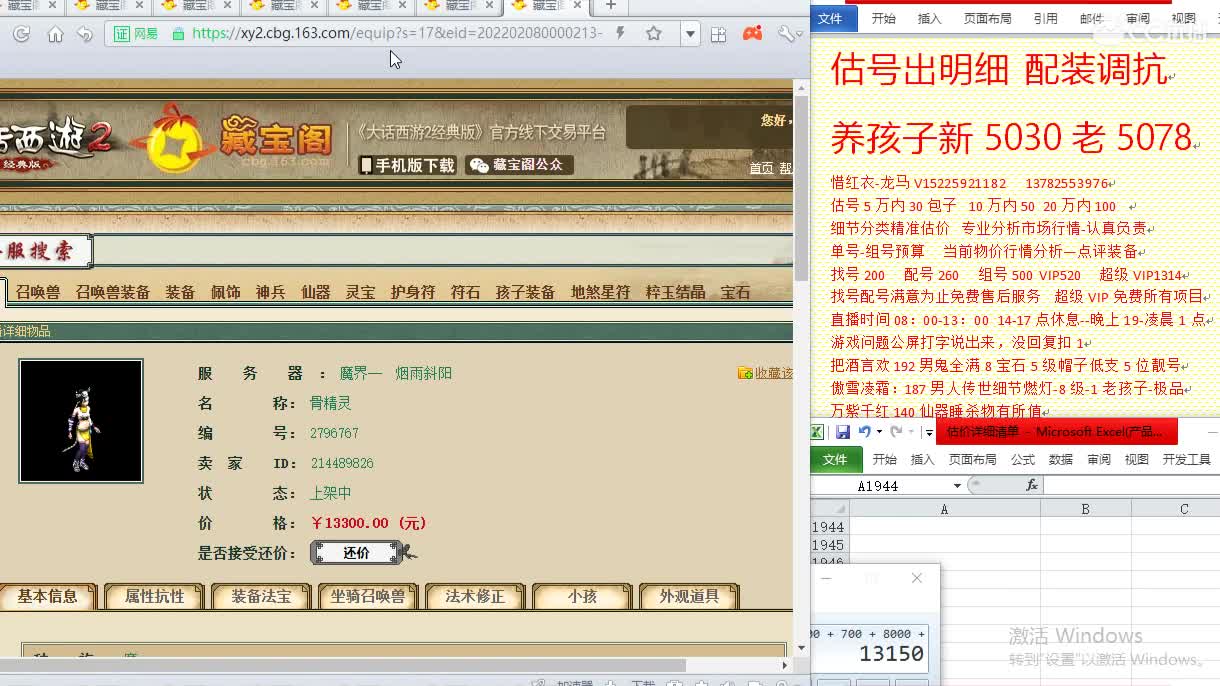This screenshot has height=686, width=1220.
Task: Click the Excel save icon in quick access
Action: 843,432
